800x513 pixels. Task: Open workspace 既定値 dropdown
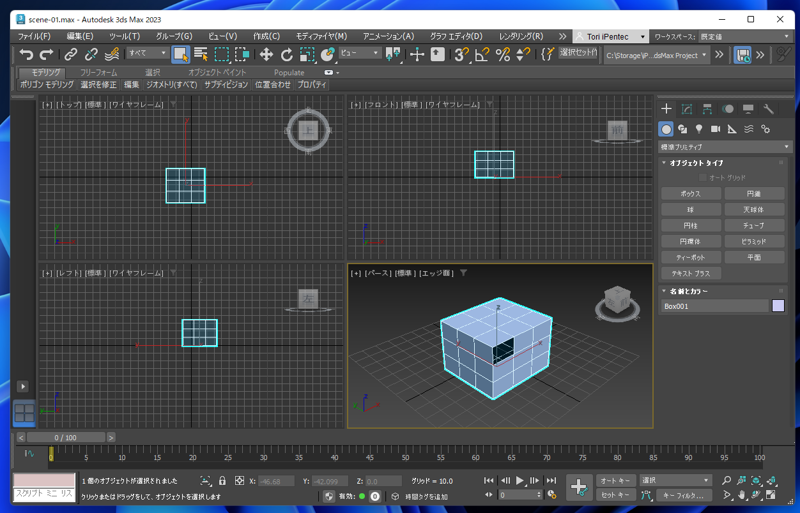coord(744,37)
